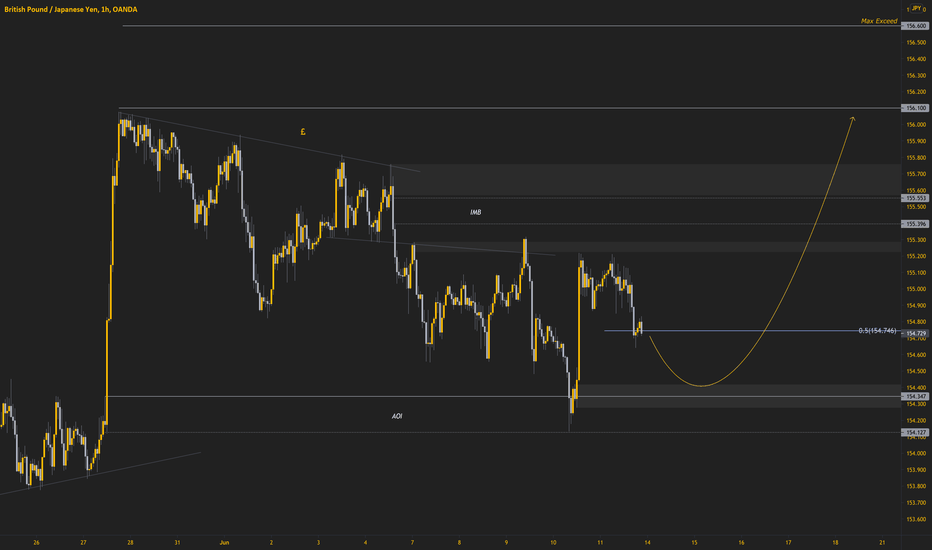Select the 155.396 price level tag
The width and height of the screenshot is (932, 550).
coord(915,224)
